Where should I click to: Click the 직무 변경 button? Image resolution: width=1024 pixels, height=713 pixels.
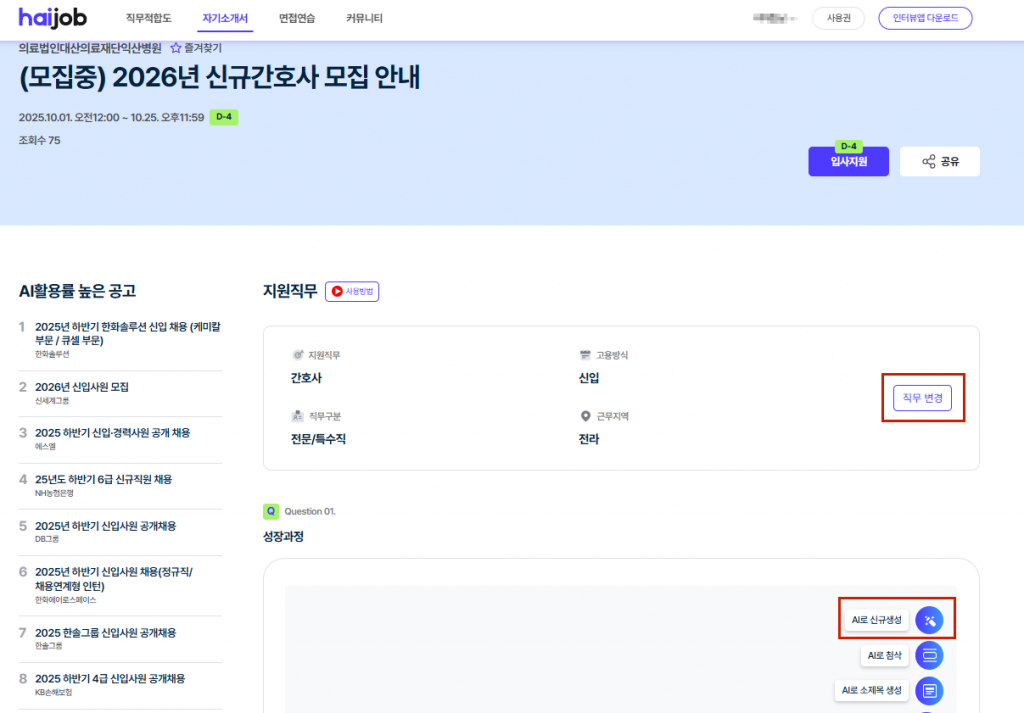922,398
